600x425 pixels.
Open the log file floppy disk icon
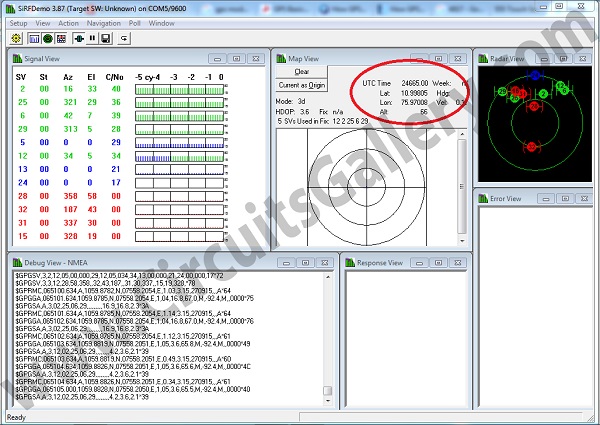(x=106, y=38)
